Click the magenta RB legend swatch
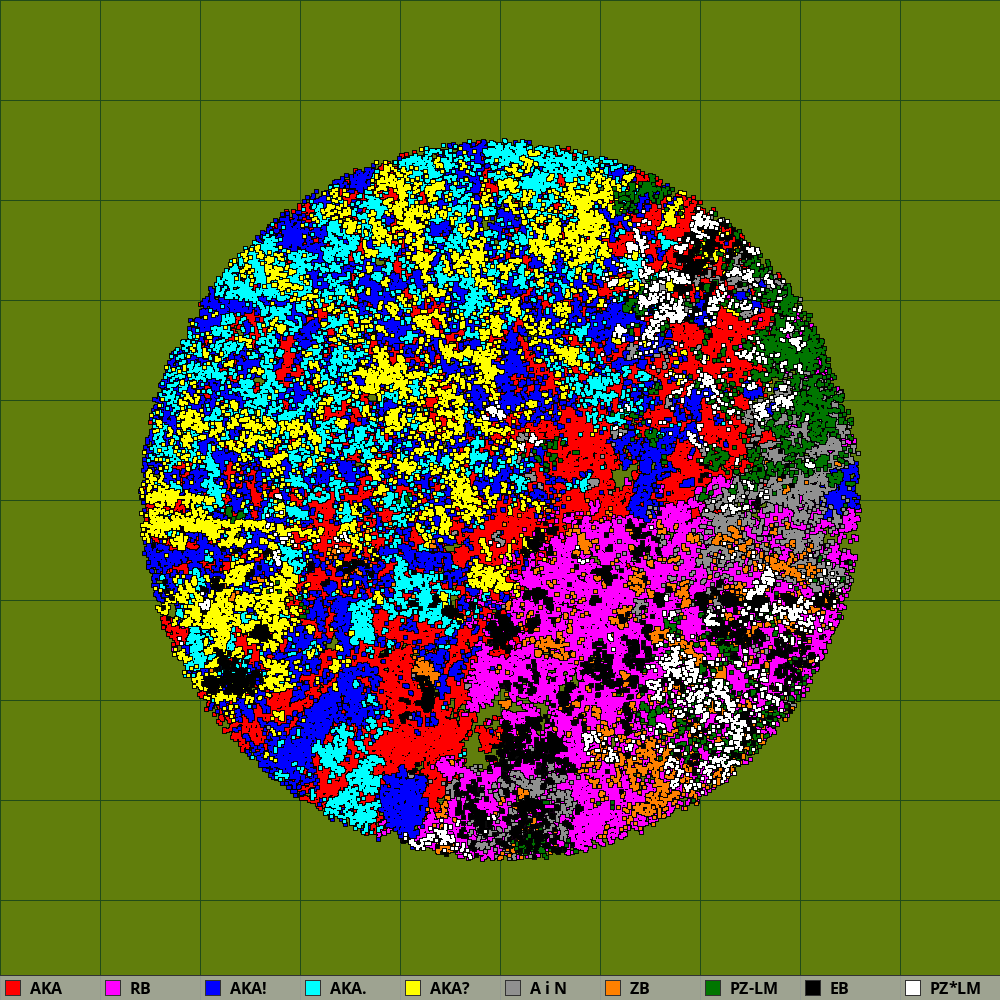 tap(113, 988)
